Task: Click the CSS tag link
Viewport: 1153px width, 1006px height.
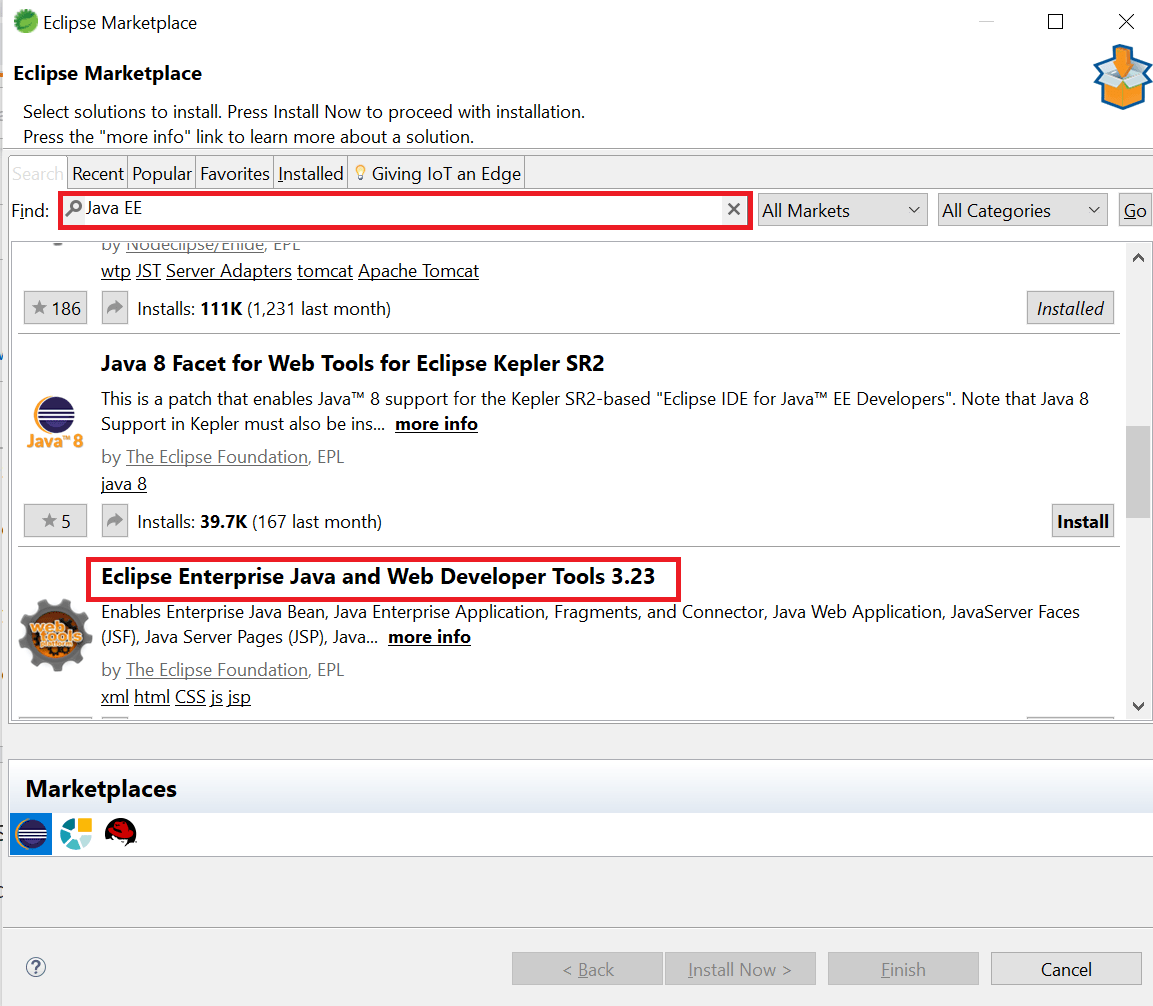Action: click(190, 697)
